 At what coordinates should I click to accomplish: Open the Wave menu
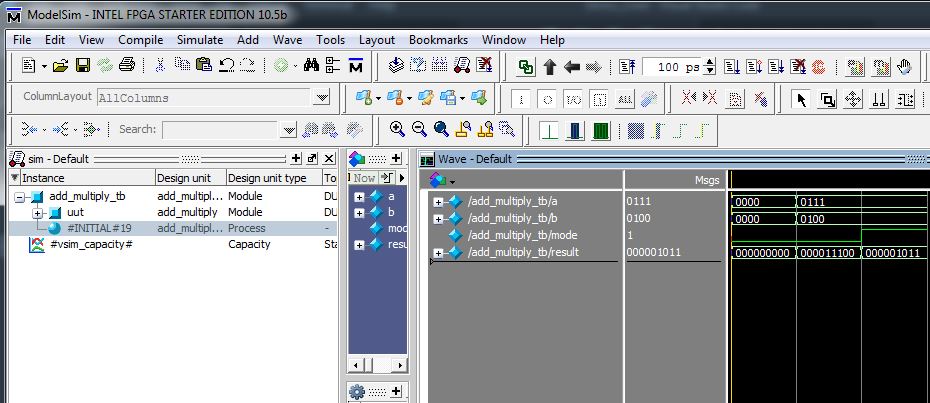tap(287, 40)
